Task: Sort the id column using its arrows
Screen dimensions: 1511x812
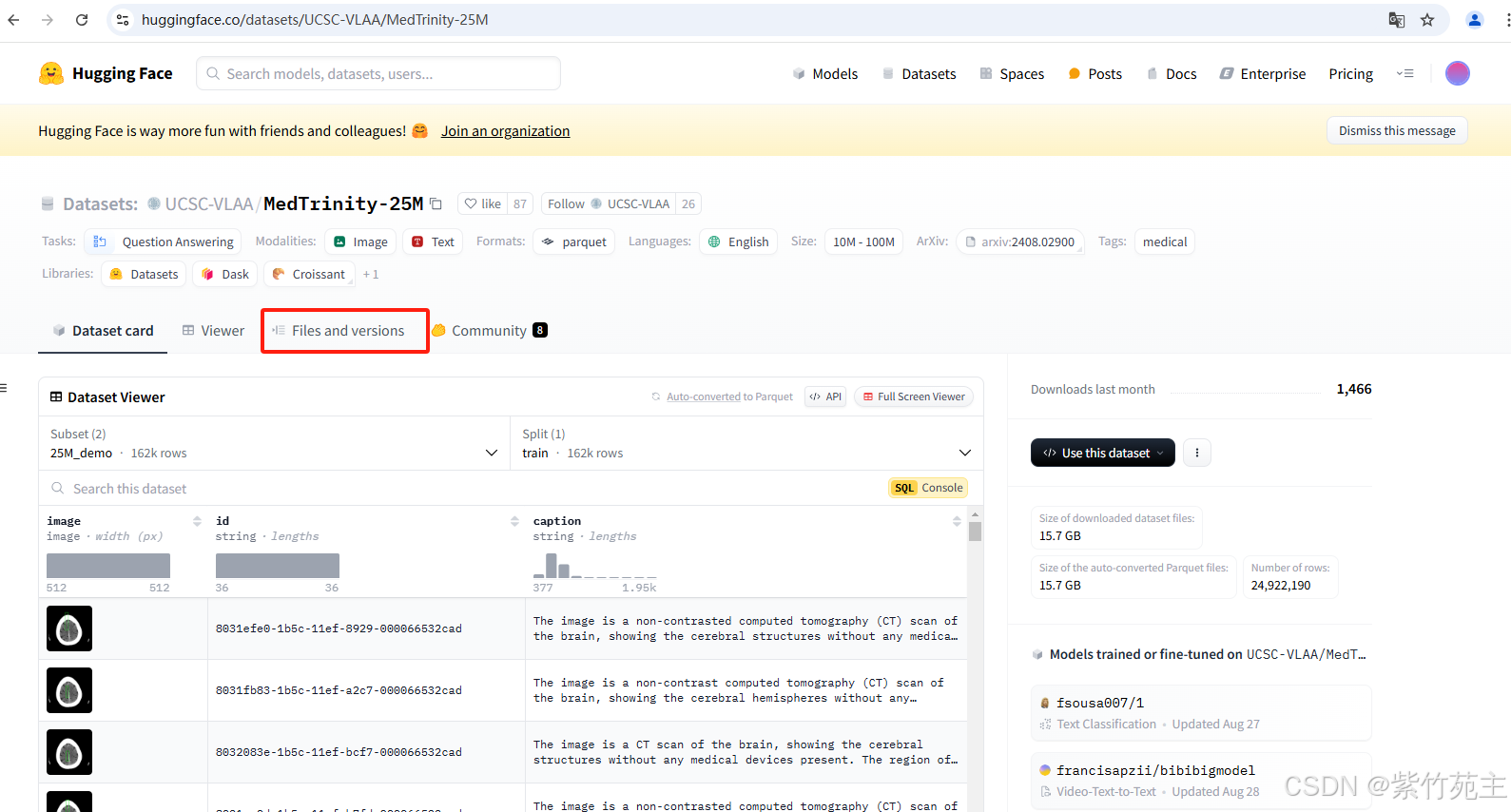Action: pyautogui.click(x=514, y=521)
